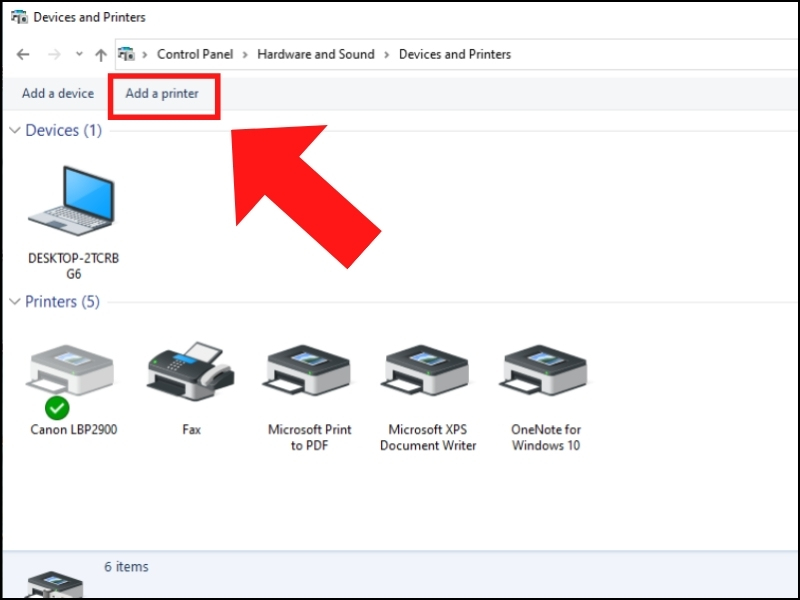800x600 pixels.
Task: Go up one folder level arrow
Action: (x=101, y=55)
